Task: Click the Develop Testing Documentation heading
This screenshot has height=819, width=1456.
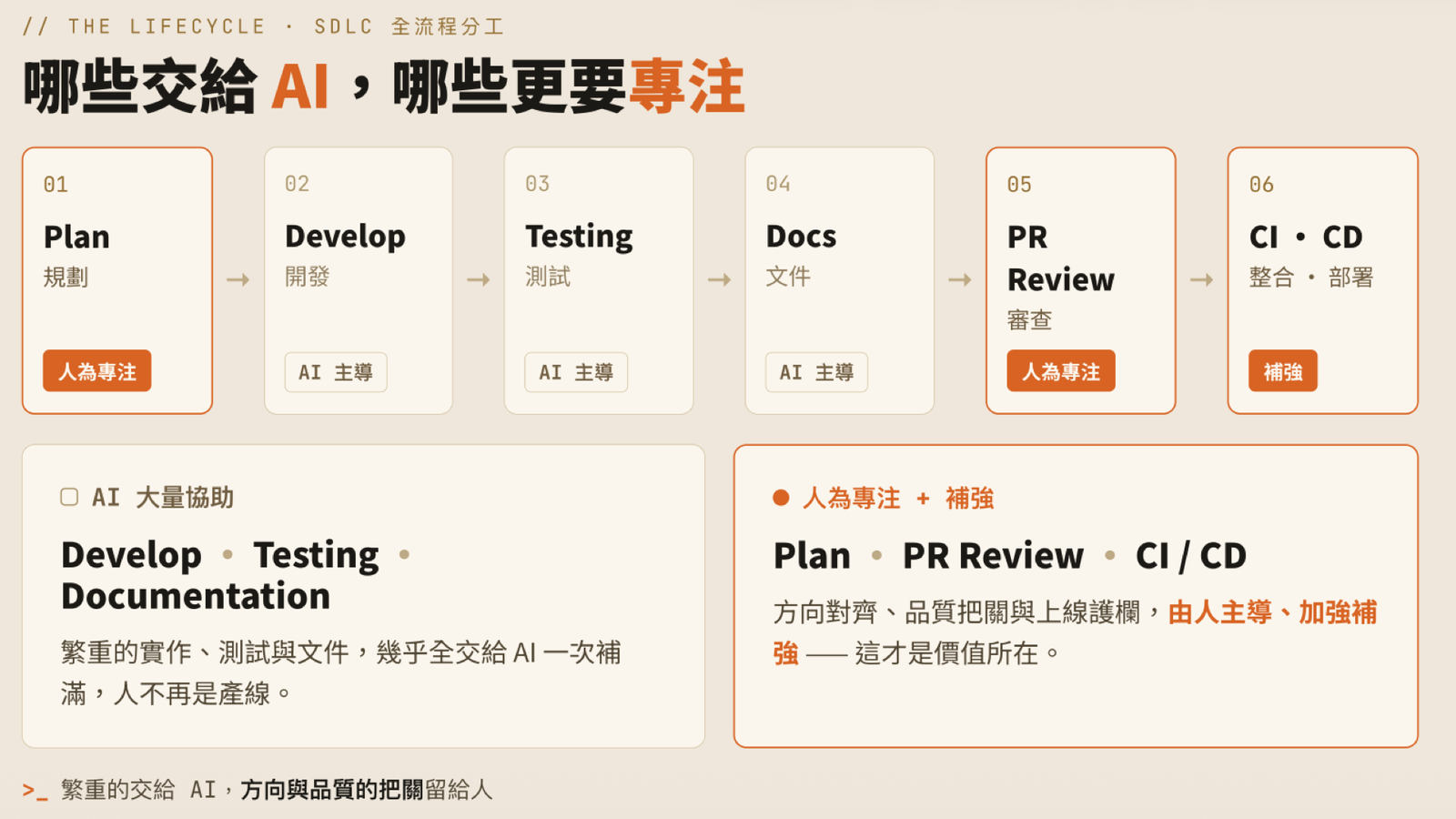Action: click(236, 575)
